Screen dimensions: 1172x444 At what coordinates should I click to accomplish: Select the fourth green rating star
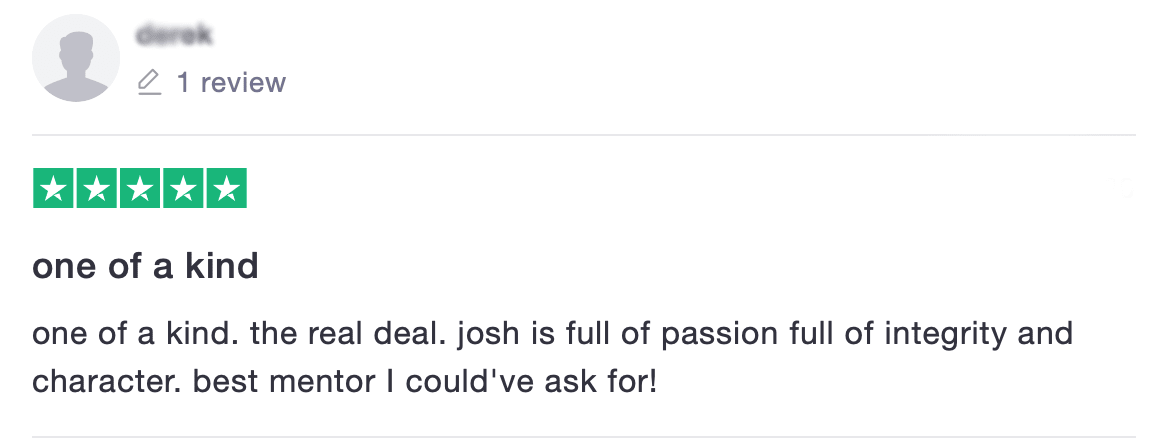click(183, 189)
